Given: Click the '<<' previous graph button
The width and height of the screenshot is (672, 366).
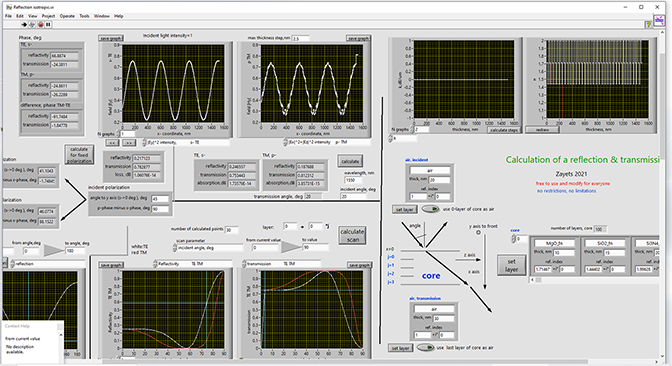Looking at the screenshot, I should tap(112, 143).
